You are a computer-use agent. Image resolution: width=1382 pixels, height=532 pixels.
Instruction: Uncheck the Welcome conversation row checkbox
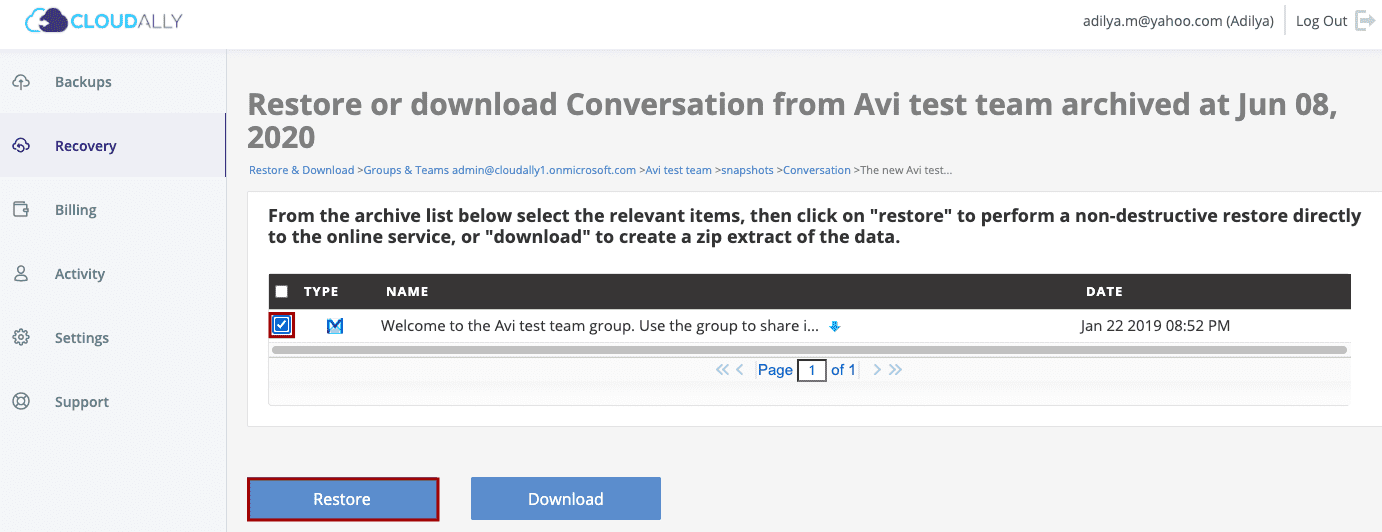click(281, 325)
